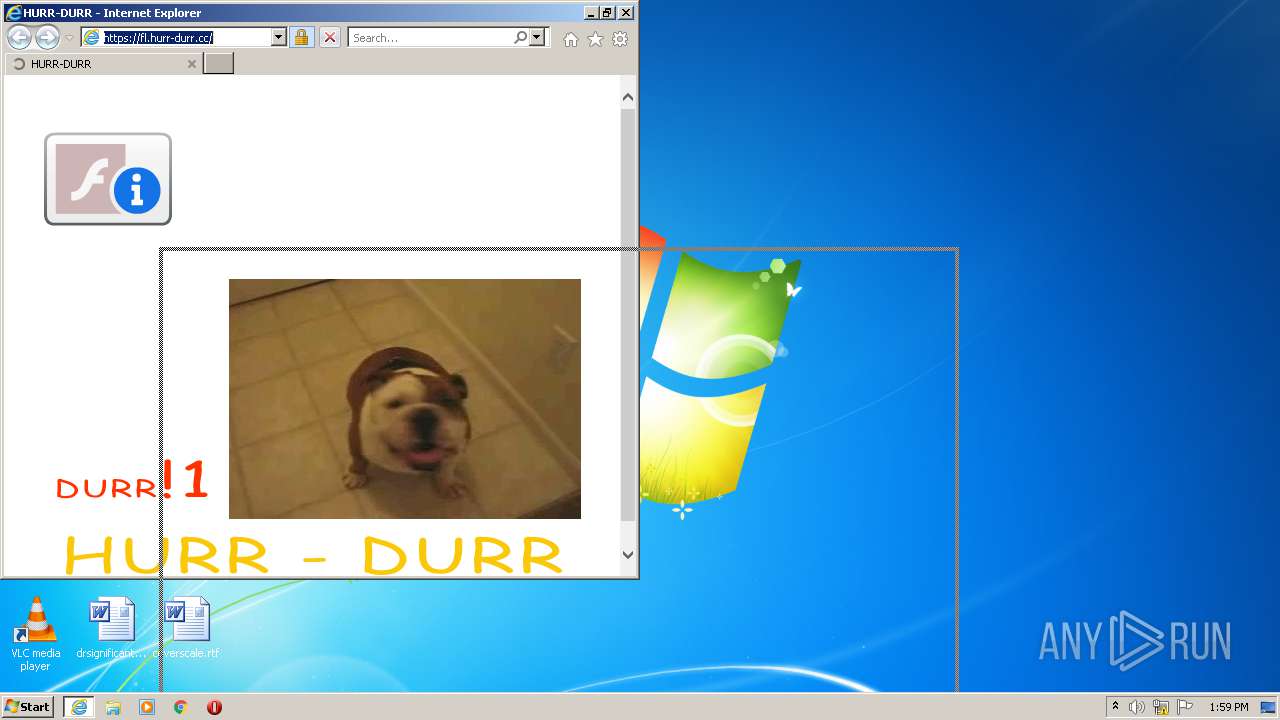Screen dimensions: 1280x720
Task: Open the network tray icon
Action: tap(1161, 707)
